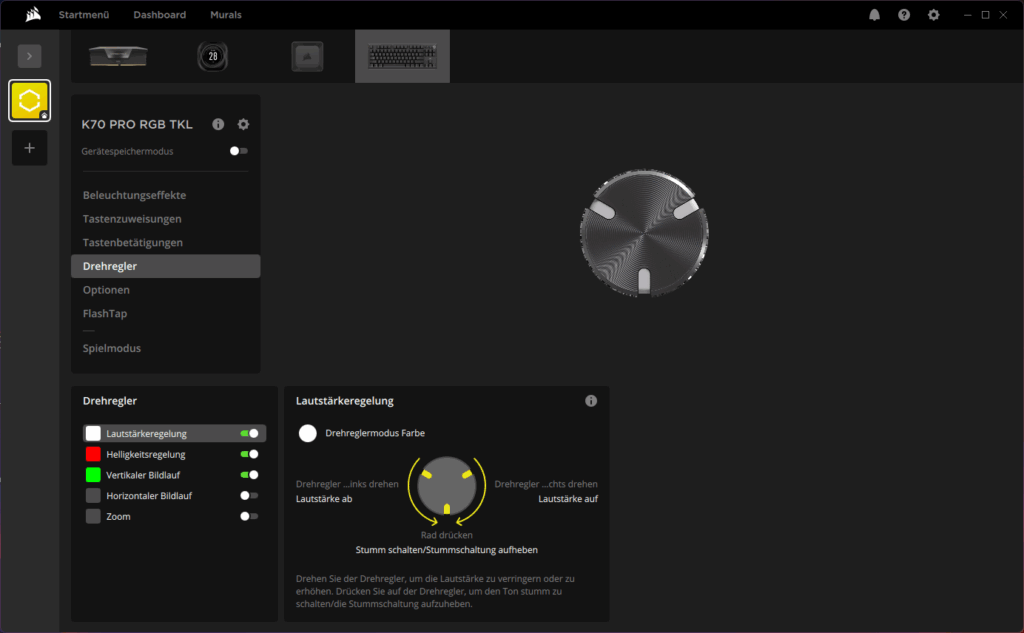Screen dimensions: 1024x633
Task: Expand the left sidebar with chevron
Action: [x=29, y=56]
